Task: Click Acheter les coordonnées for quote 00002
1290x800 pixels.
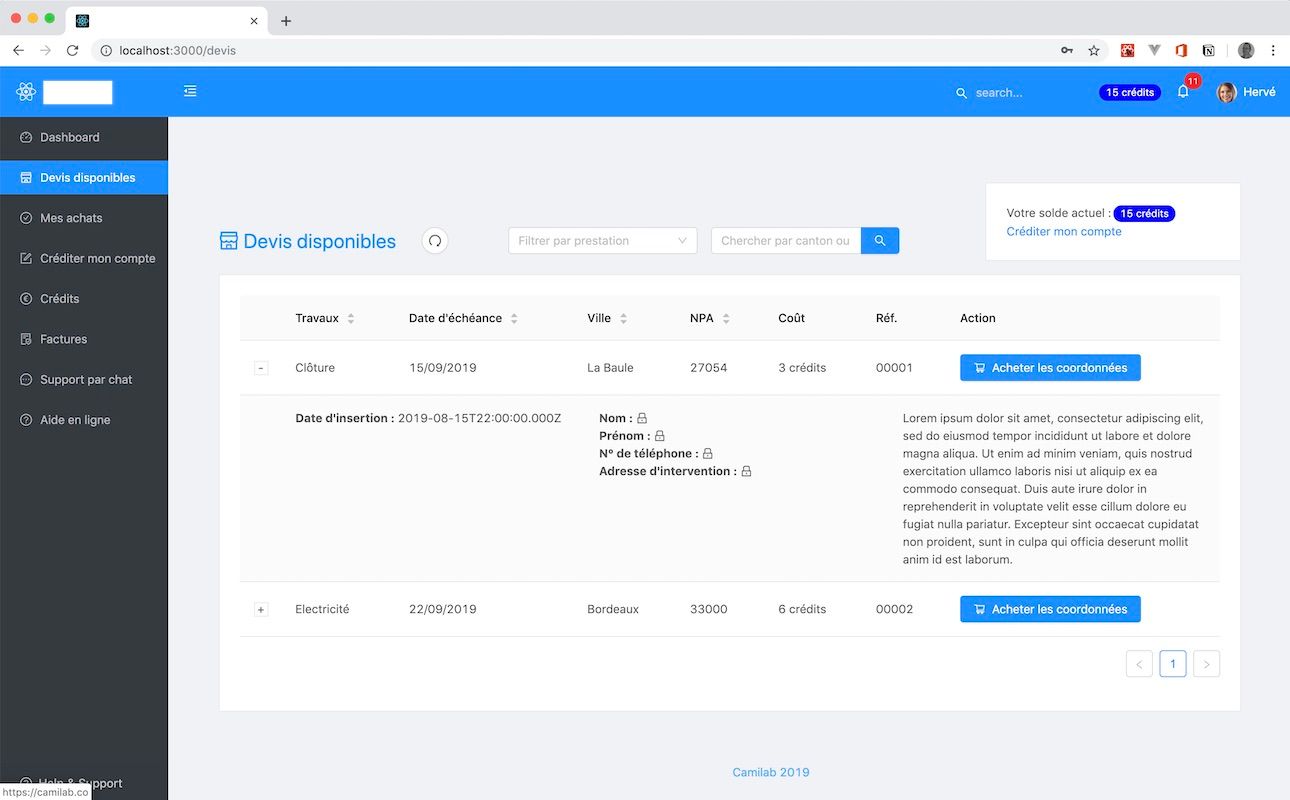Action: click(x=1050, y=609)
